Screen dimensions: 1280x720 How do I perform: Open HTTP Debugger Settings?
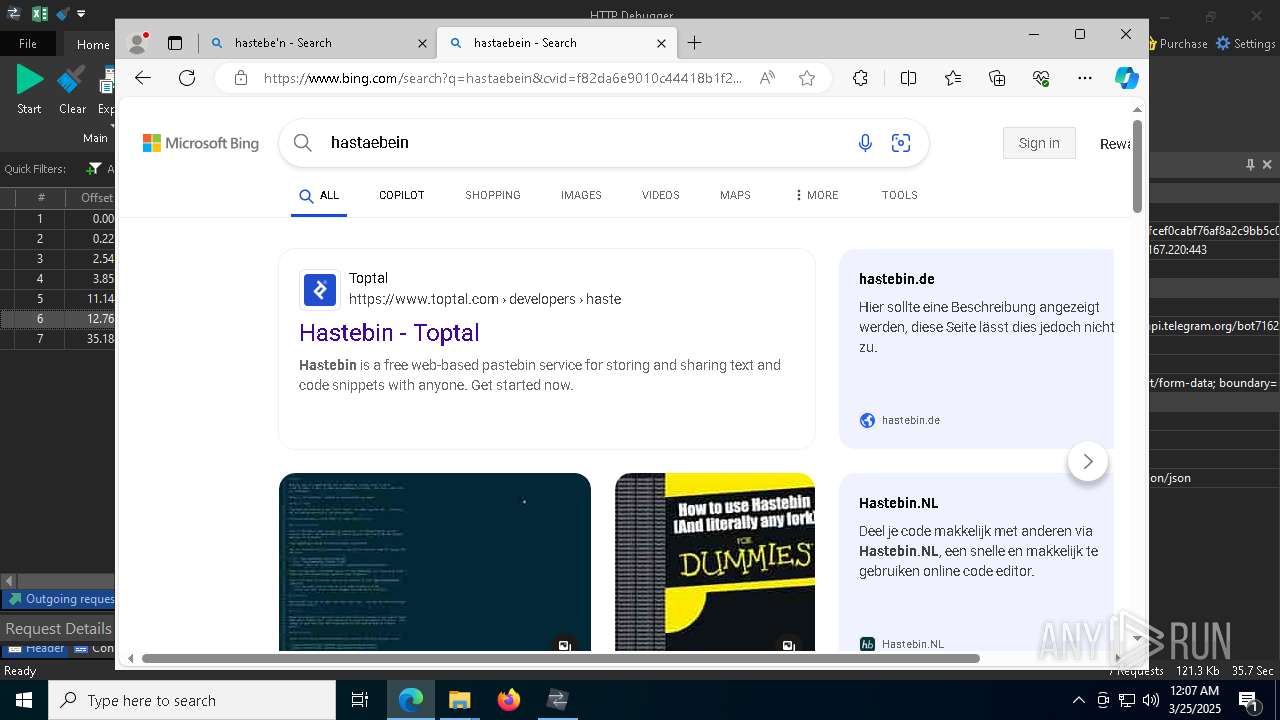1246,44
